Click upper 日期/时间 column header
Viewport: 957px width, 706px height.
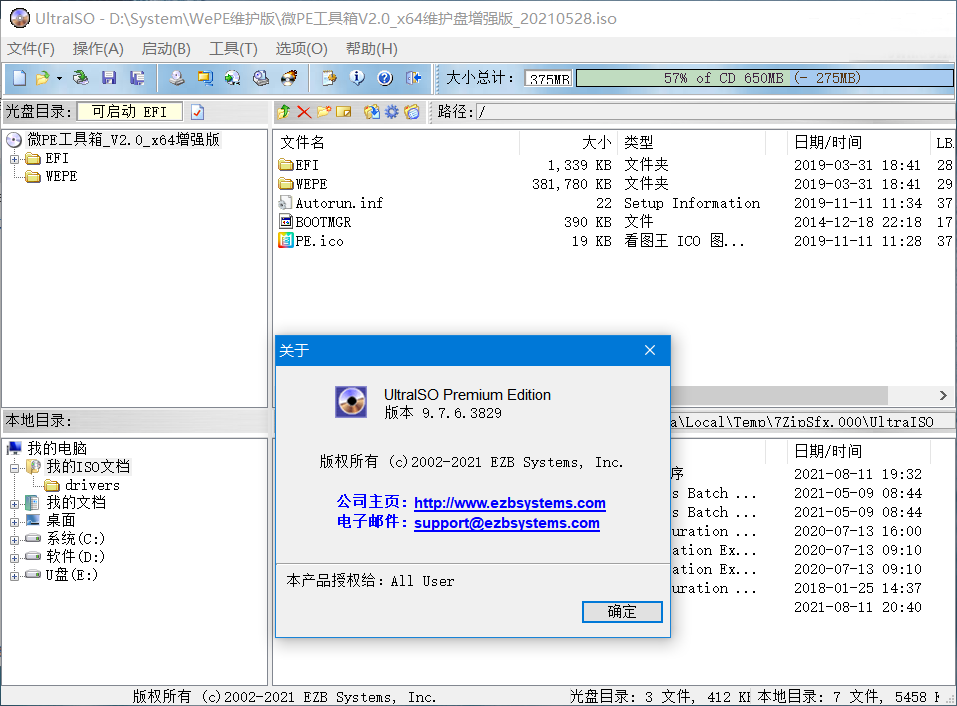tap(858, 143)
